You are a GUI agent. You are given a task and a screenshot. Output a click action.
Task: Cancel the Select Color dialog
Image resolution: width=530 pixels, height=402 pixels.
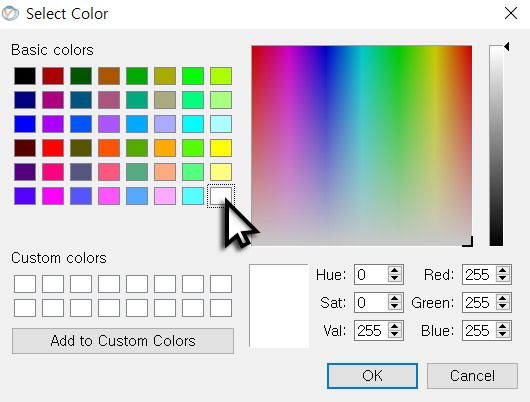coord(472,376)
